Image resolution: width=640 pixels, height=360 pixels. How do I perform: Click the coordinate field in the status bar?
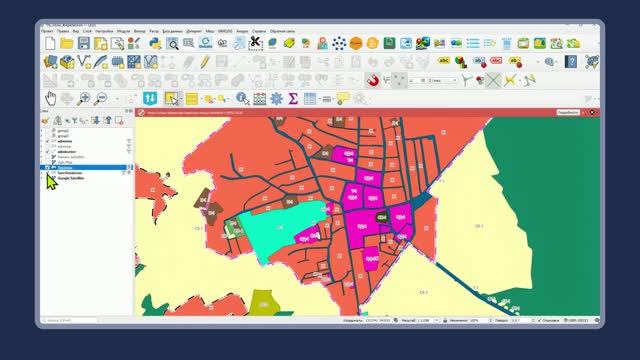tap(378, 321)
